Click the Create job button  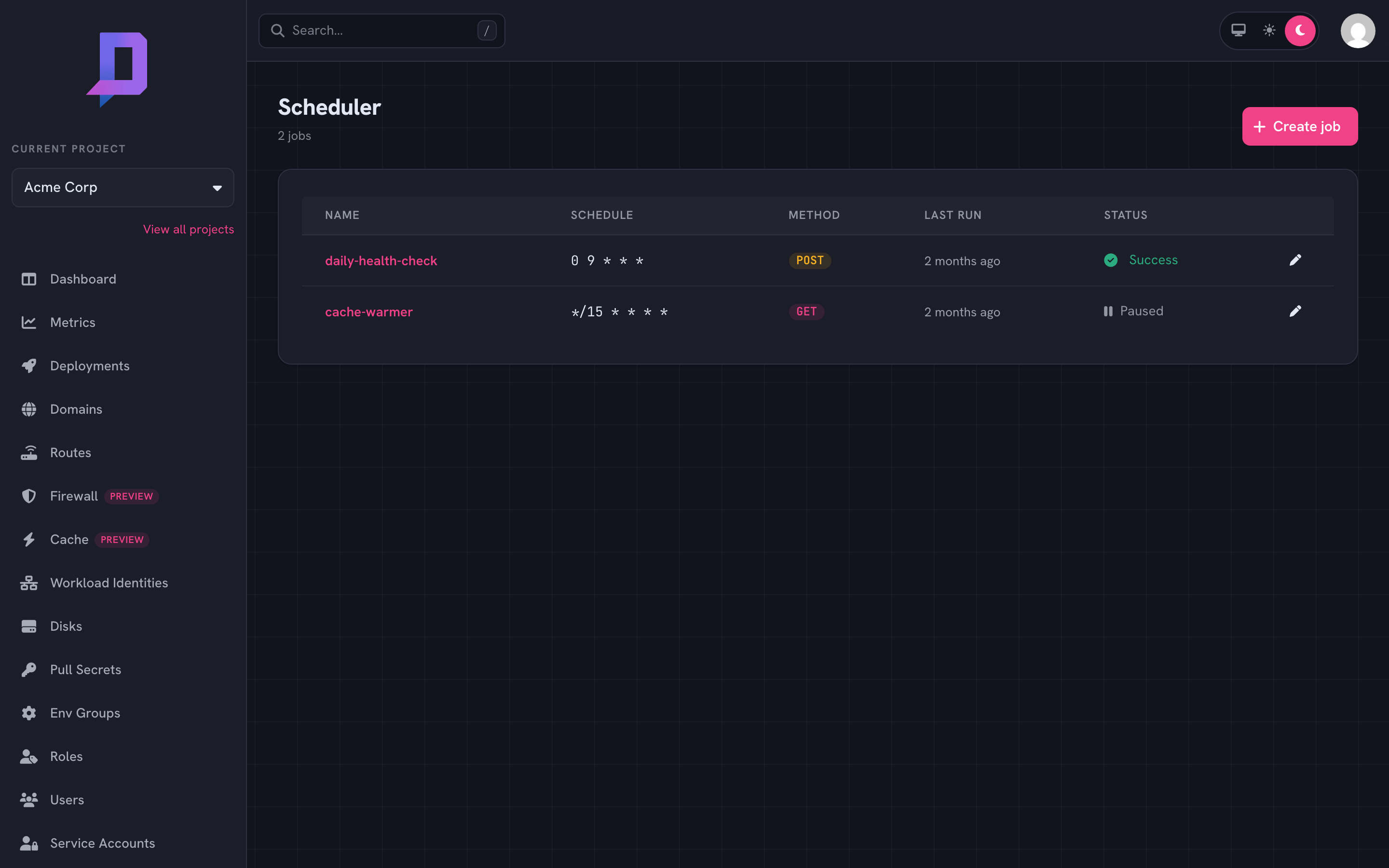pos(1299,126)
